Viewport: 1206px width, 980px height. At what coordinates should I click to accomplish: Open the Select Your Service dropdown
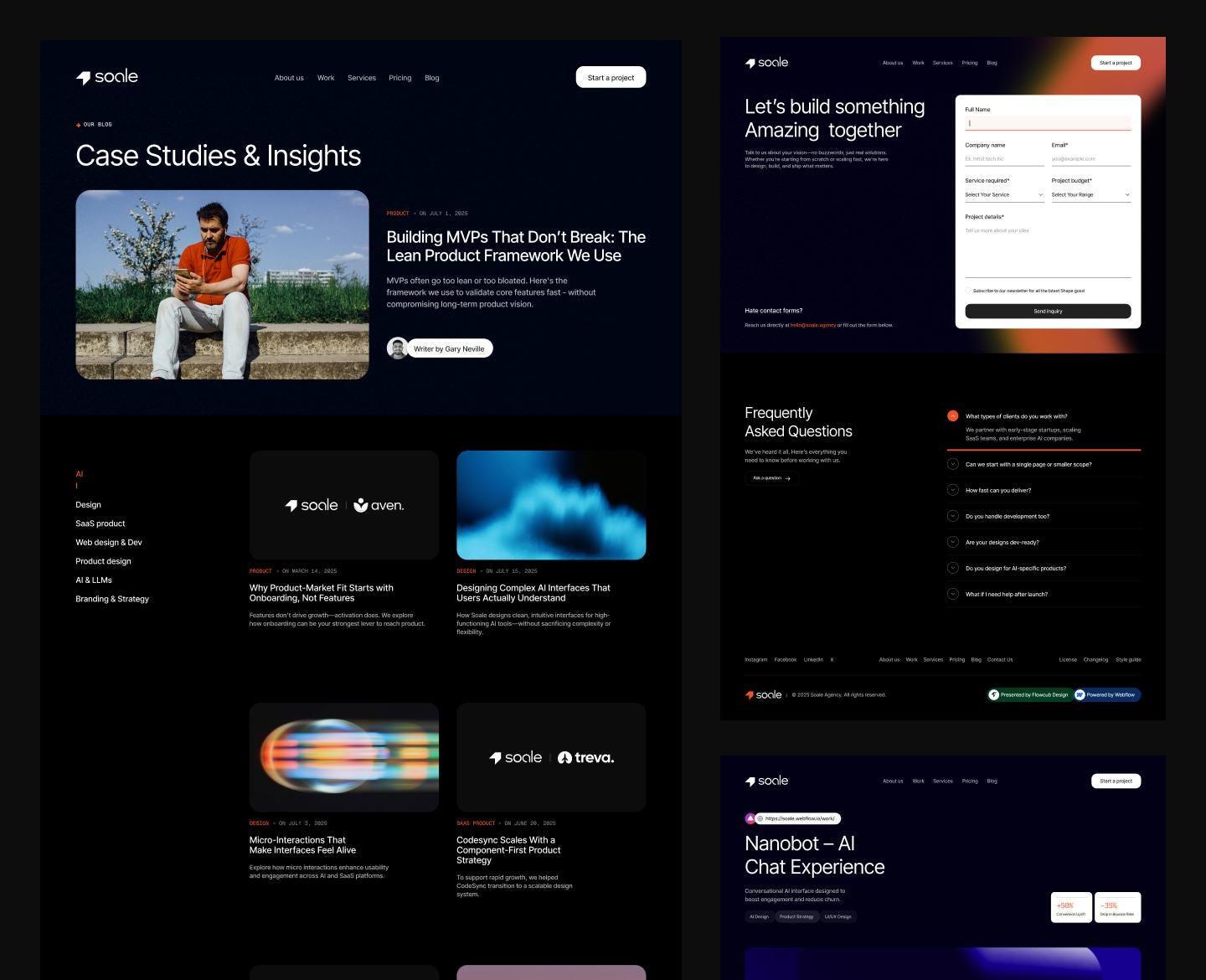pyautogui.click(x=1004, y=194)
